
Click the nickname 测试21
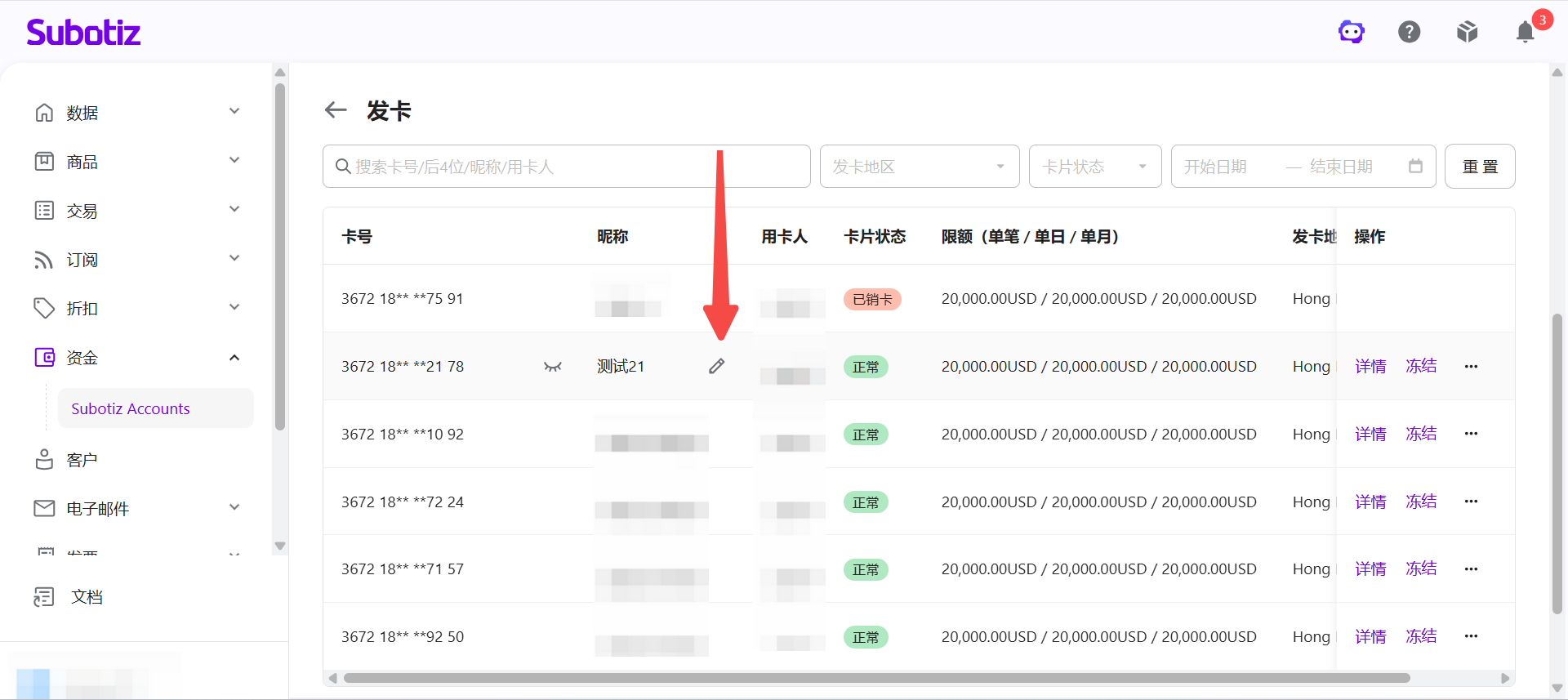click(621, 367)
